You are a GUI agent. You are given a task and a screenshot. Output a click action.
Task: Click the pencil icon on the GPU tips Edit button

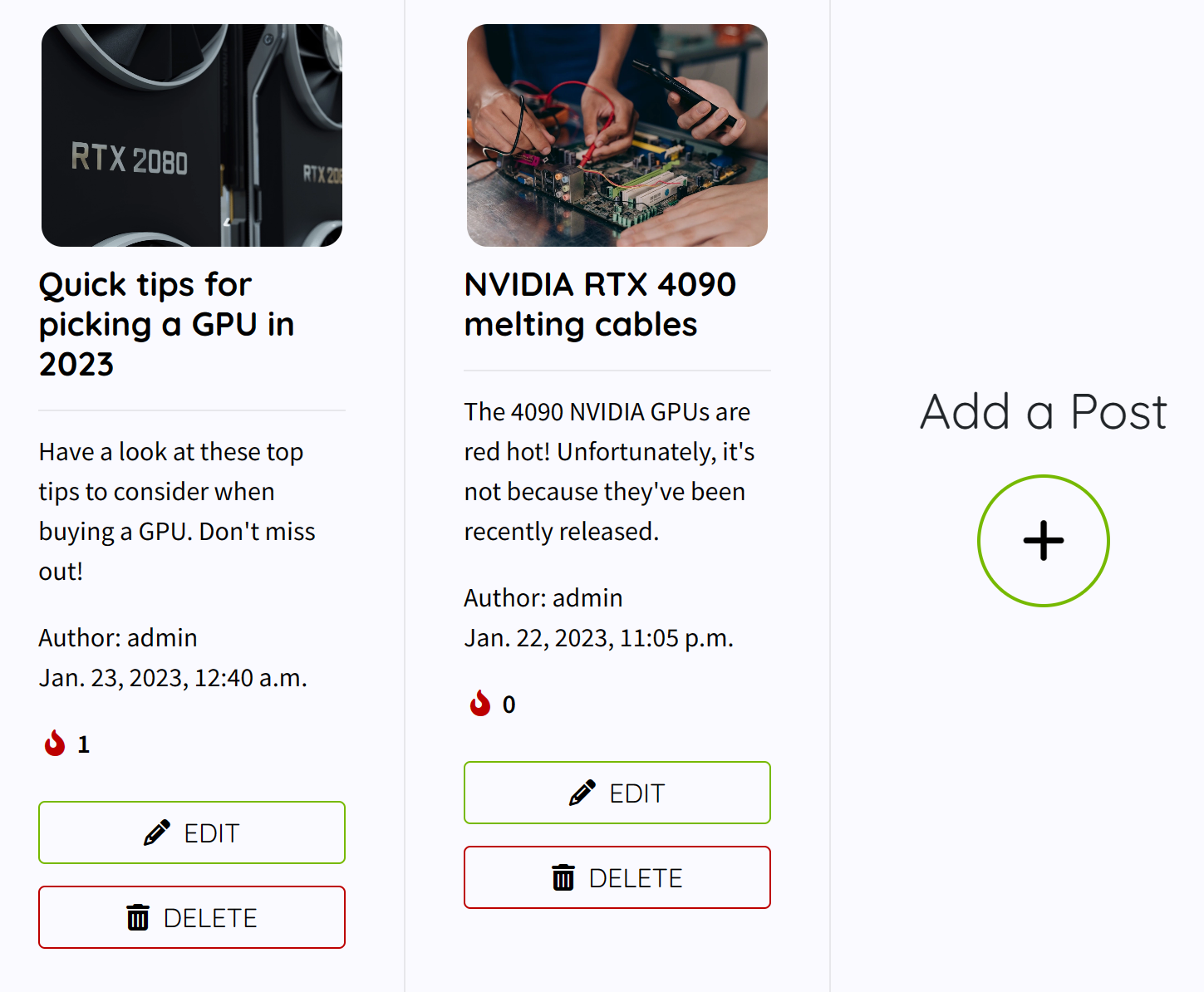157,832
